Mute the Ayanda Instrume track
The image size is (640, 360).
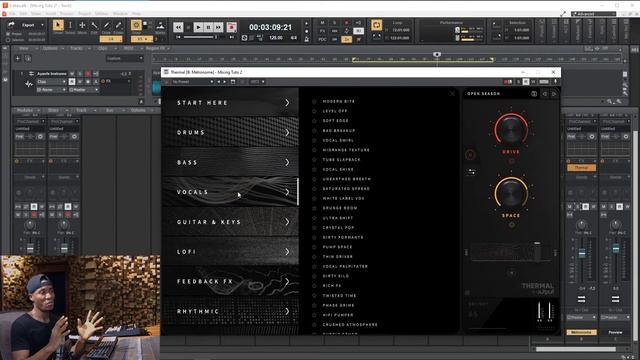tap(72, 74)
